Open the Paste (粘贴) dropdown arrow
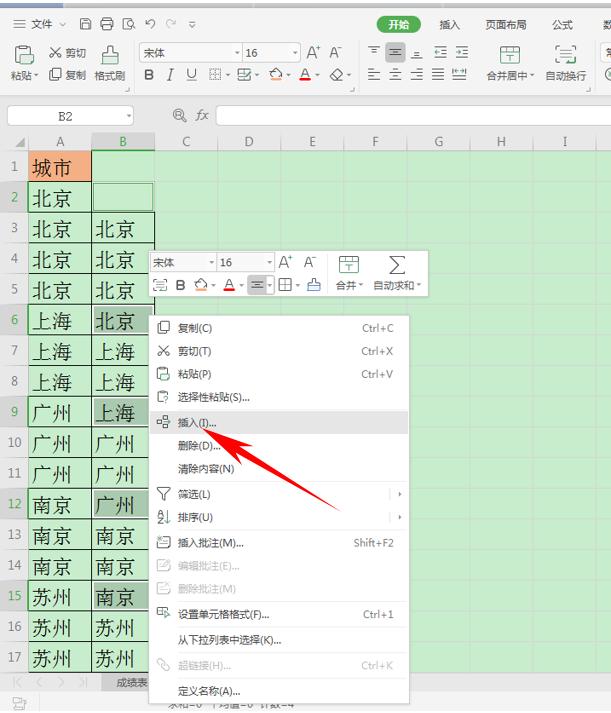The image size is (611, 713). 36,75
